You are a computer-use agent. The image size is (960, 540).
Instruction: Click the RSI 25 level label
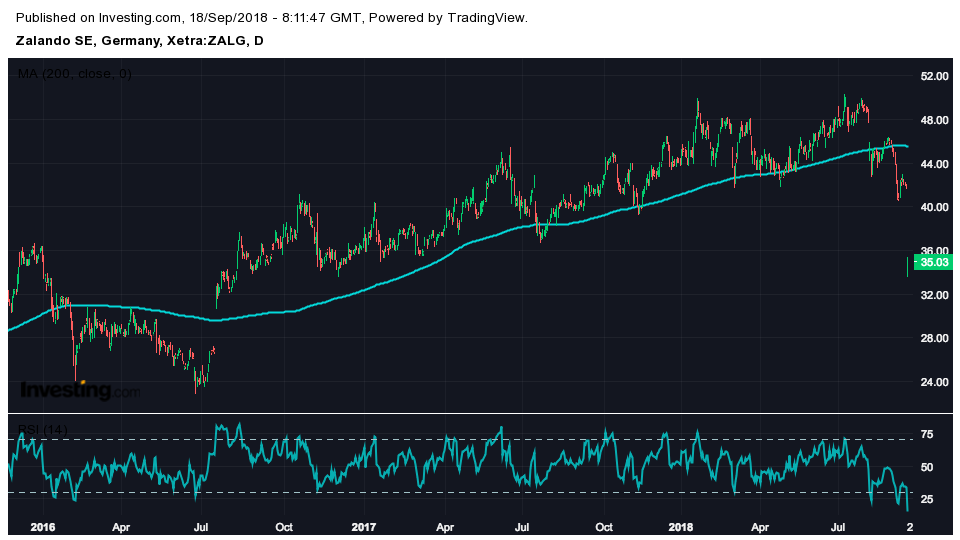pyautogui.click(x=927, y=500)
